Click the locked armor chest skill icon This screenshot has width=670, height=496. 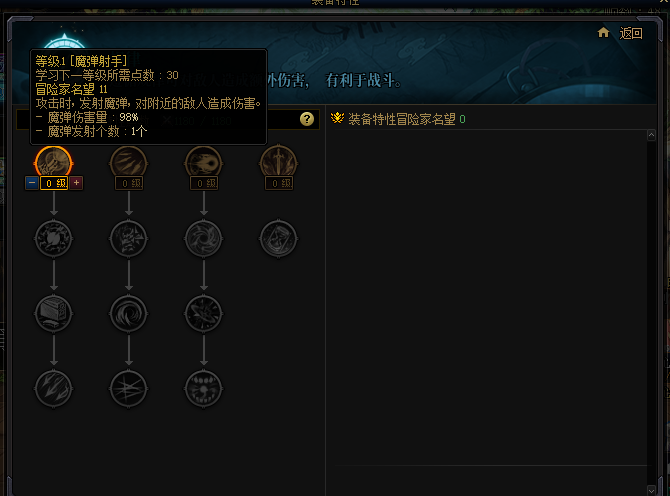53,314
